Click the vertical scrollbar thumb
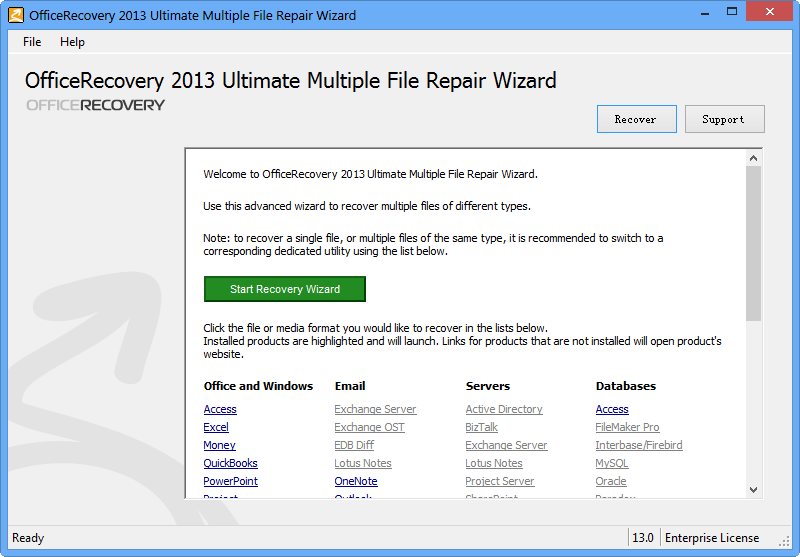The width and height of the screenshot is (800, 557). 753,244
